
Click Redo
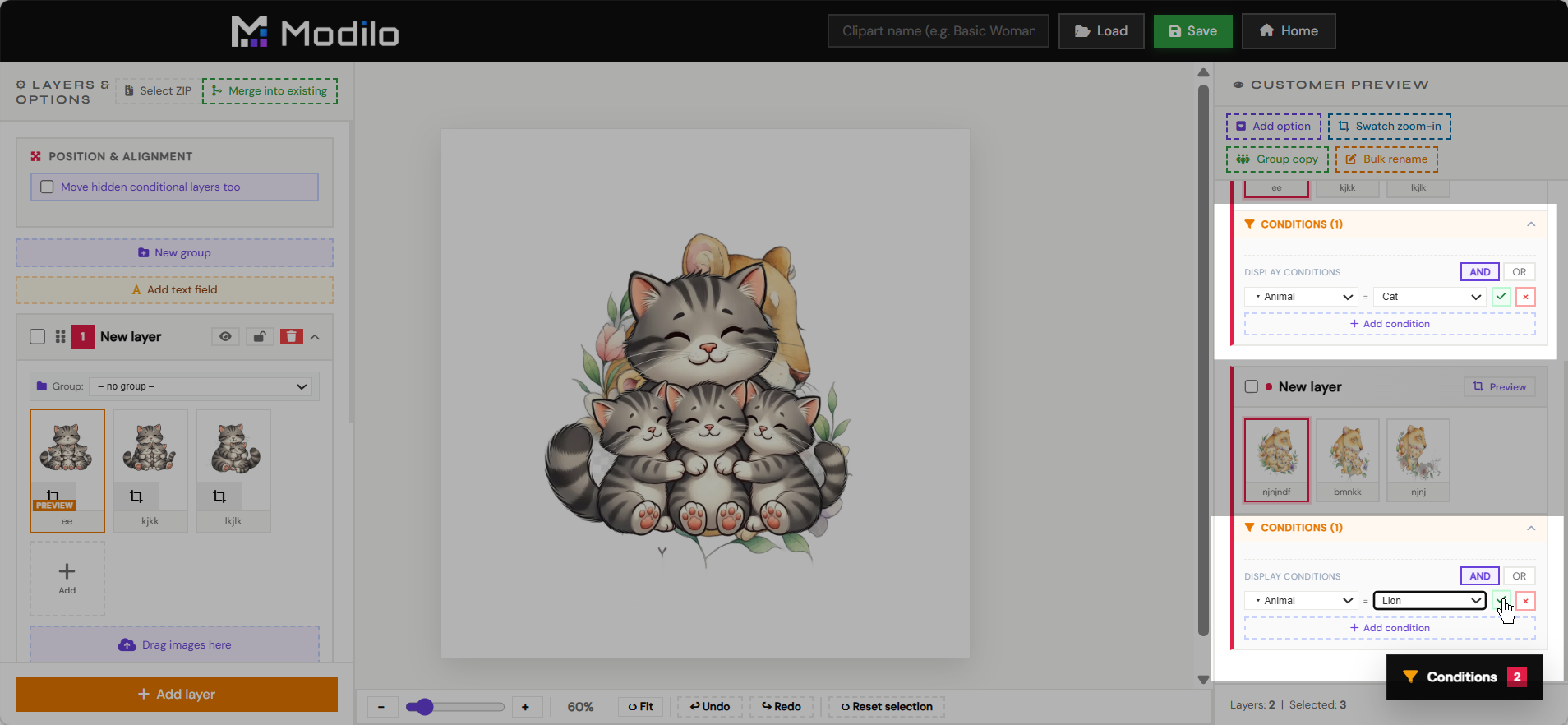pyautogui.click(x=782, y=707)
